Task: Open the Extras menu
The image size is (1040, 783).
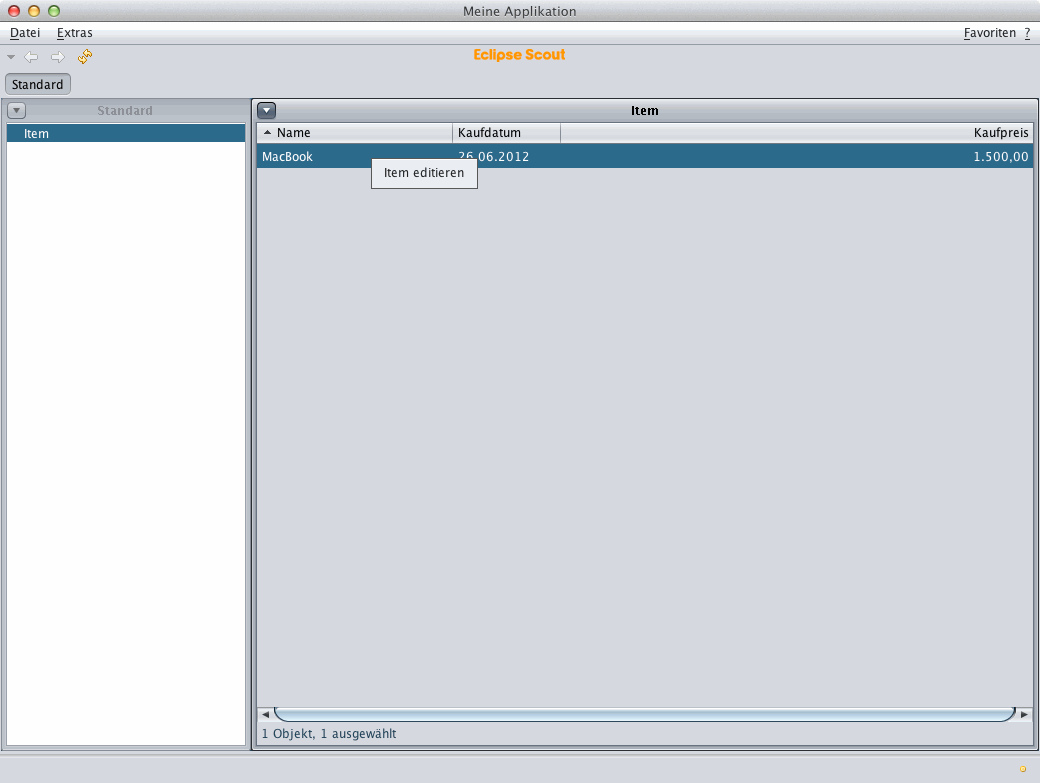Action: tap(75, 33)
